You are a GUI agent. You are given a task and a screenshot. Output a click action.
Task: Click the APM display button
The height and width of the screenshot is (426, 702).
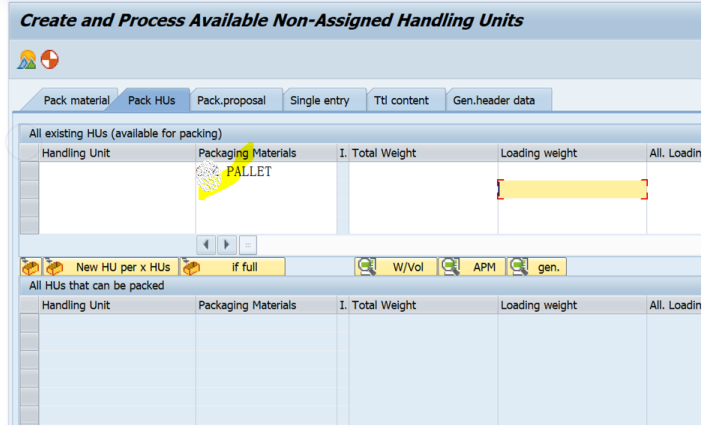(x=472, y=267)
